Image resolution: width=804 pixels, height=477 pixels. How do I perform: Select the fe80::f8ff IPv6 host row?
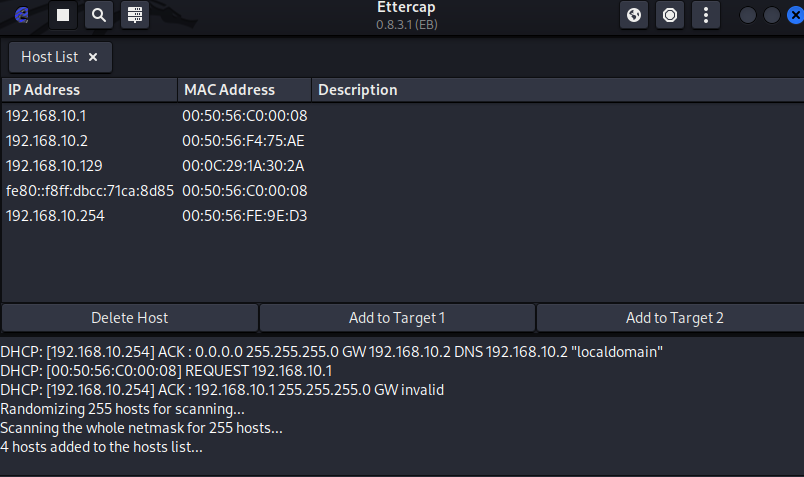click(403, 191)
